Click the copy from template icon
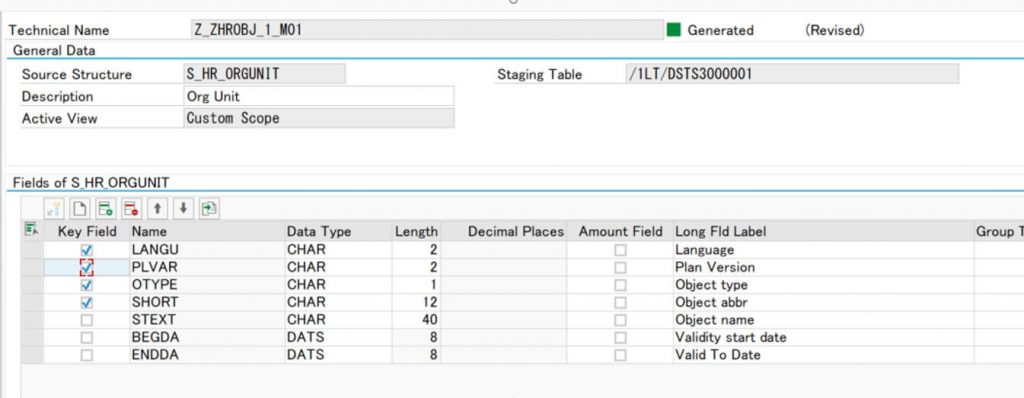This screenshot has width=1024, height=398. click(210, 208)
